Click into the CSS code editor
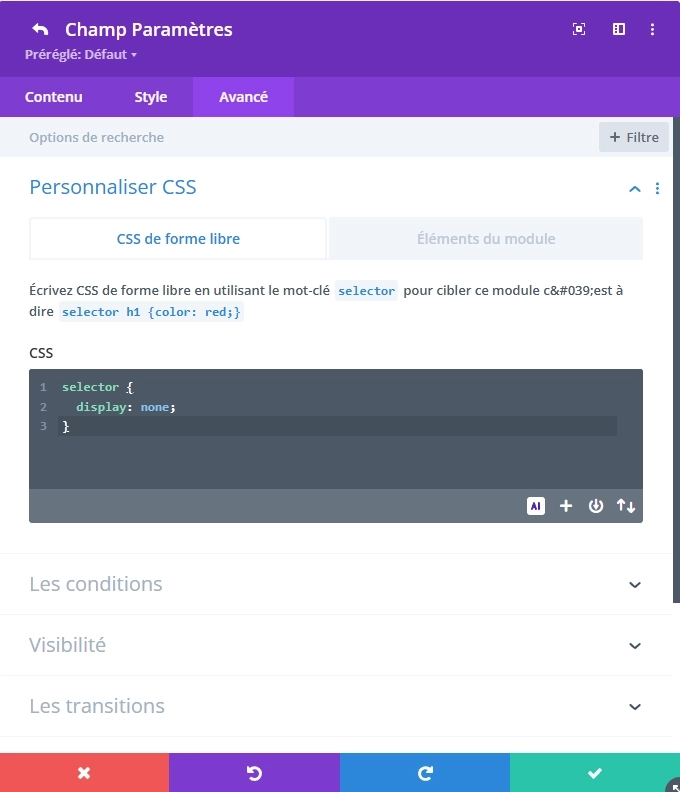 click(x=336, y=429)
